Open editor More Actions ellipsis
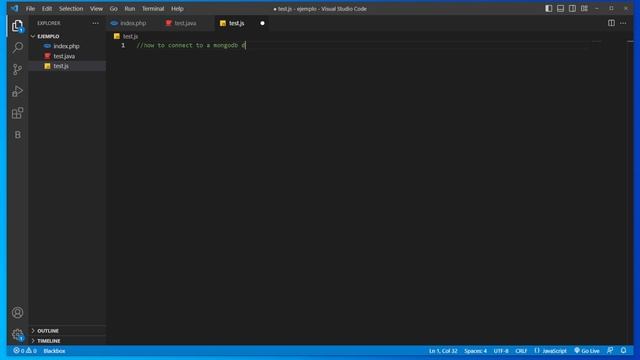 623,23
